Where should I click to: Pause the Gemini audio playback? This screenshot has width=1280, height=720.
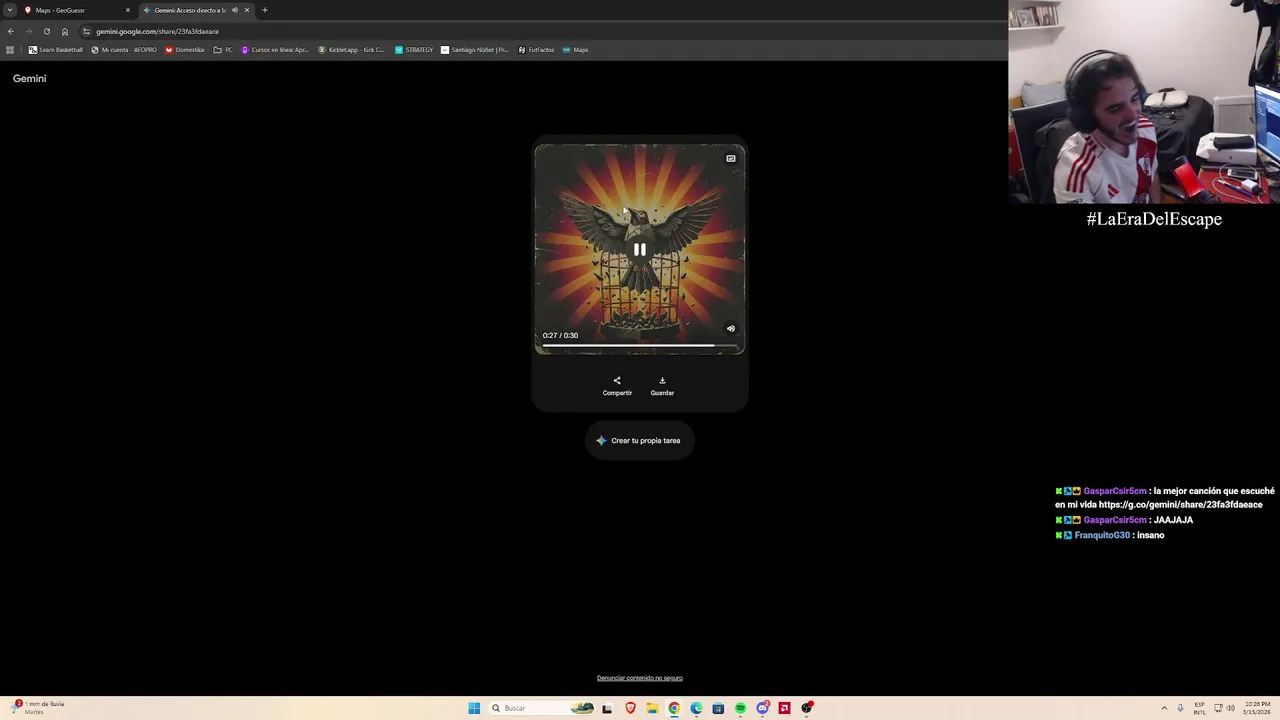click(640, 250)
